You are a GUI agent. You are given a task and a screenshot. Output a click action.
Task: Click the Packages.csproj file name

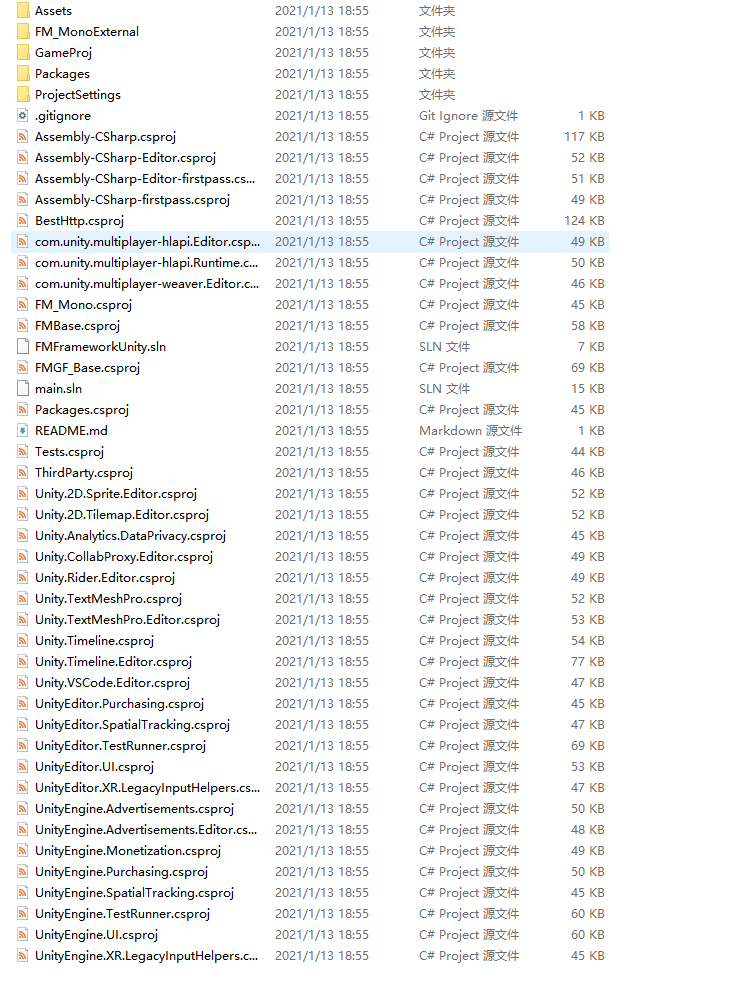click(82, 409)
